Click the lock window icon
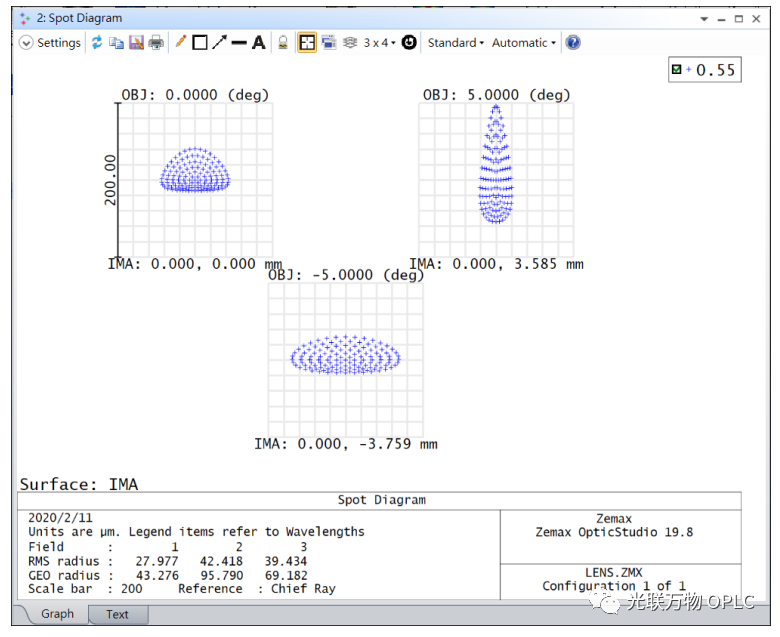 click(x=283, y=43)
